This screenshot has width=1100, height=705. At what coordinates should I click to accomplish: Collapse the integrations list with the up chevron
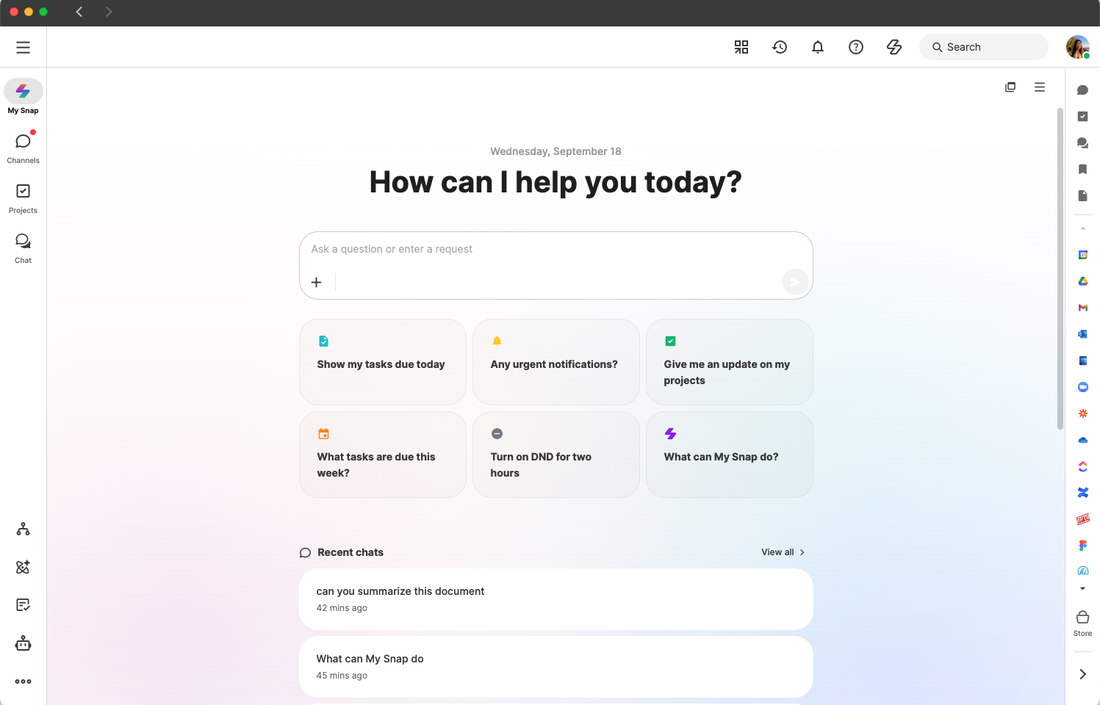[1082, 228]
